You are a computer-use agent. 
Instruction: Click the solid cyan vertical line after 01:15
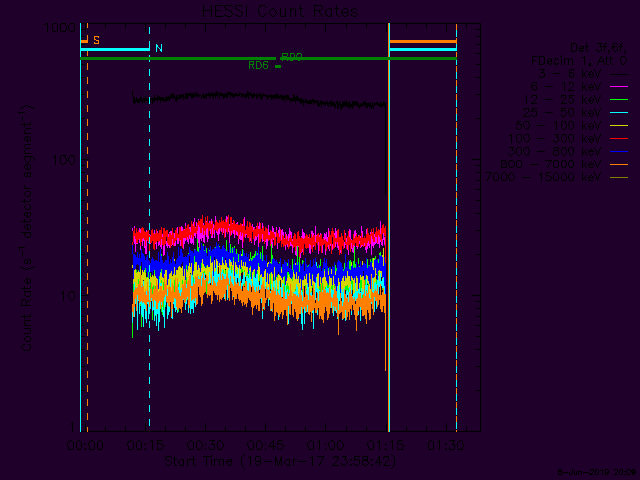pos(389,228)
